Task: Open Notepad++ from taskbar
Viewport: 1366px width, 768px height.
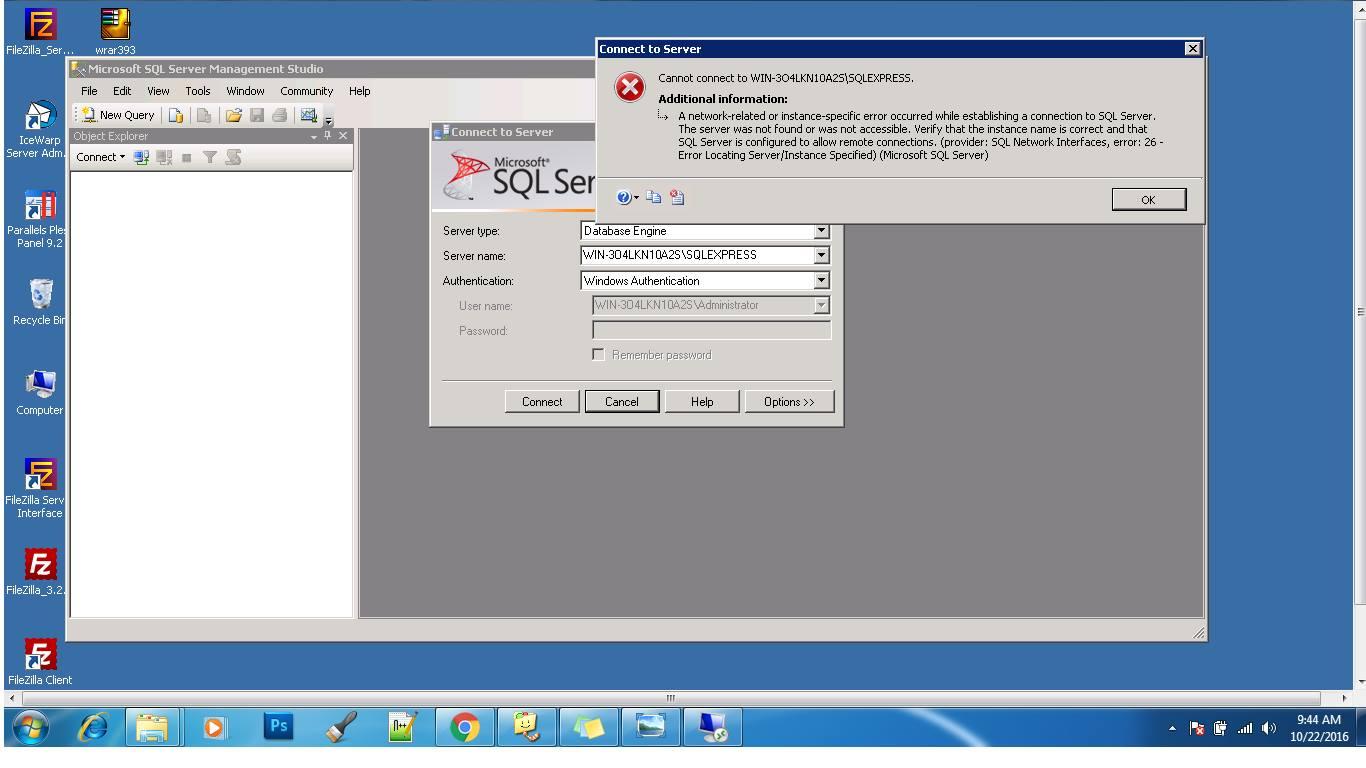Action: click(x=402, y=727)
